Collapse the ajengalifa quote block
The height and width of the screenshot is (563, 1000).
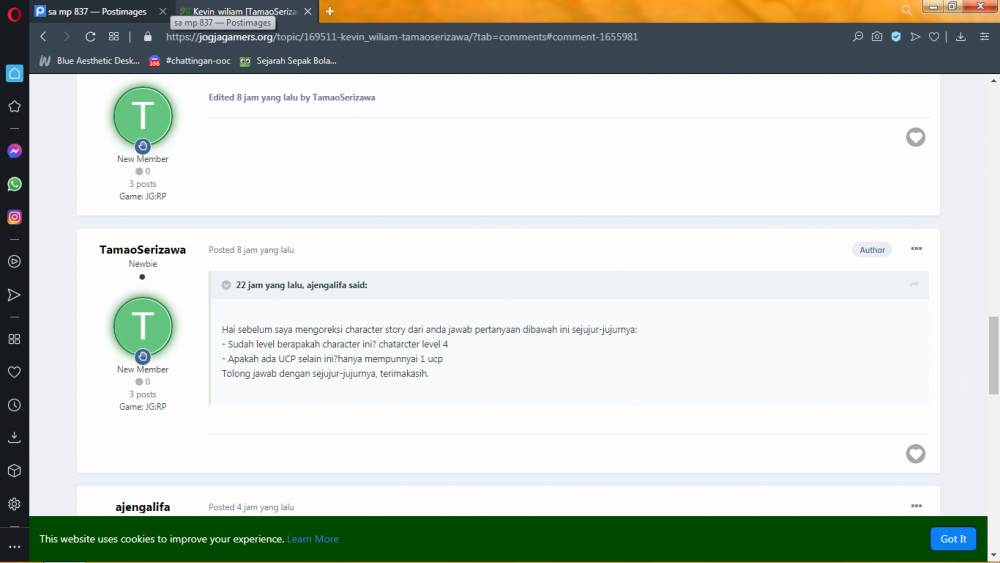point(226,285)
